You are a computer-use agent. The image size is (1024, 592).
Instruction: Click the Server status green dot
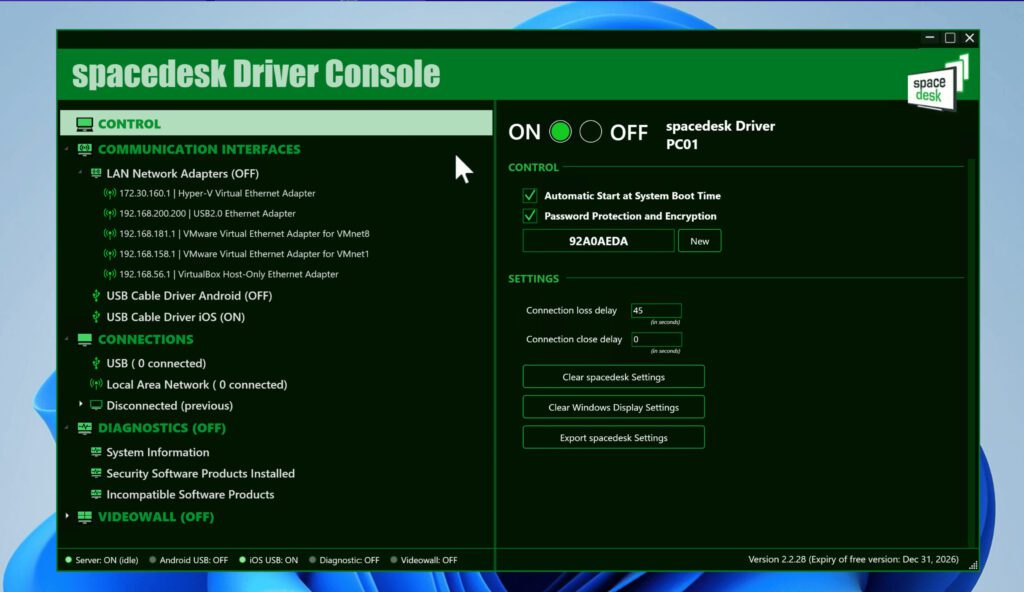coord(68,560)
